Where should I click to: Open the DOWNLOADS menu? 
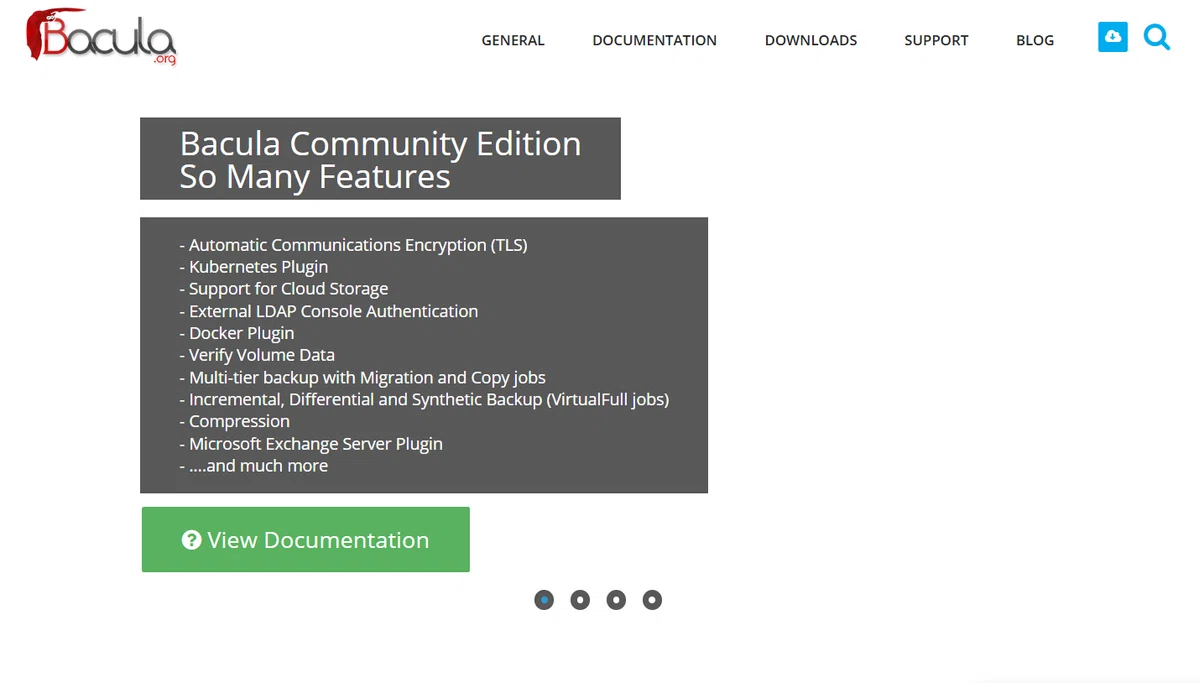[811, 40]
